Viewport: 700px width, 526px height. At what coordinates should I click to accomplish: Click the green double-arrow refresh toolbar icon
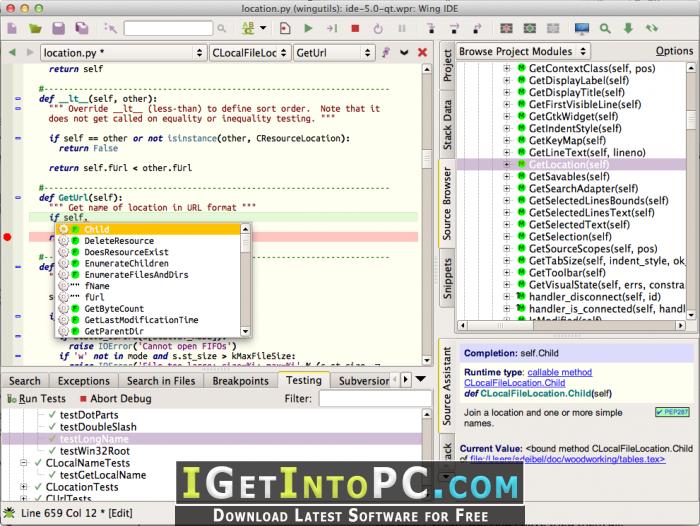652,29
